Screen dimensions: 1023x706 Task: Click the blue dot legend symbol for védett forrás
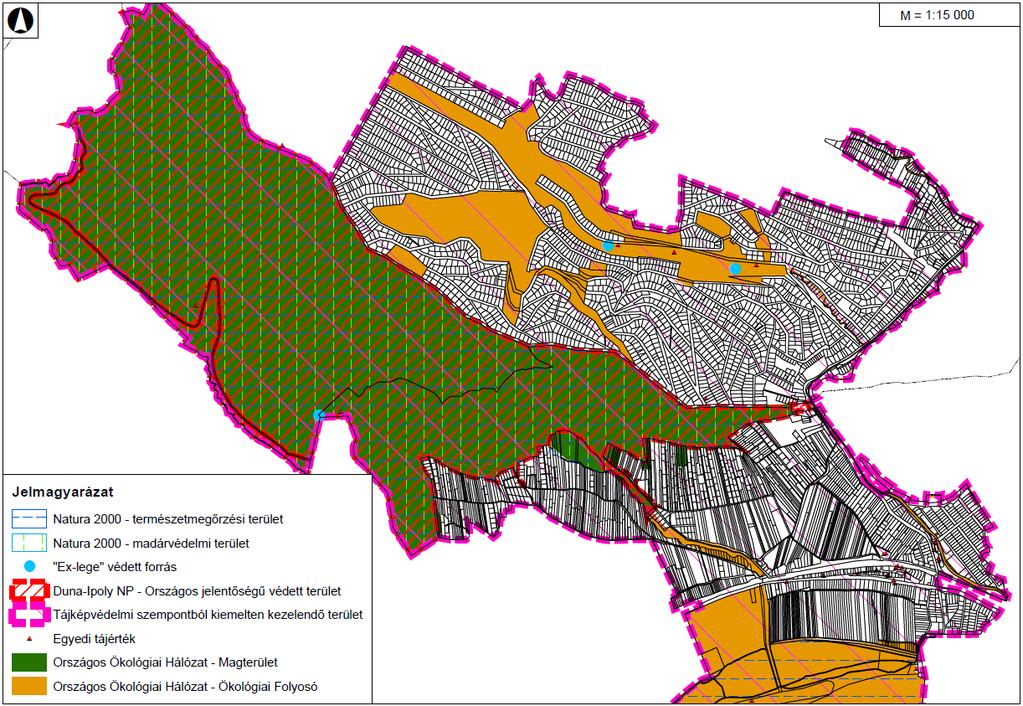click(29, 566)
